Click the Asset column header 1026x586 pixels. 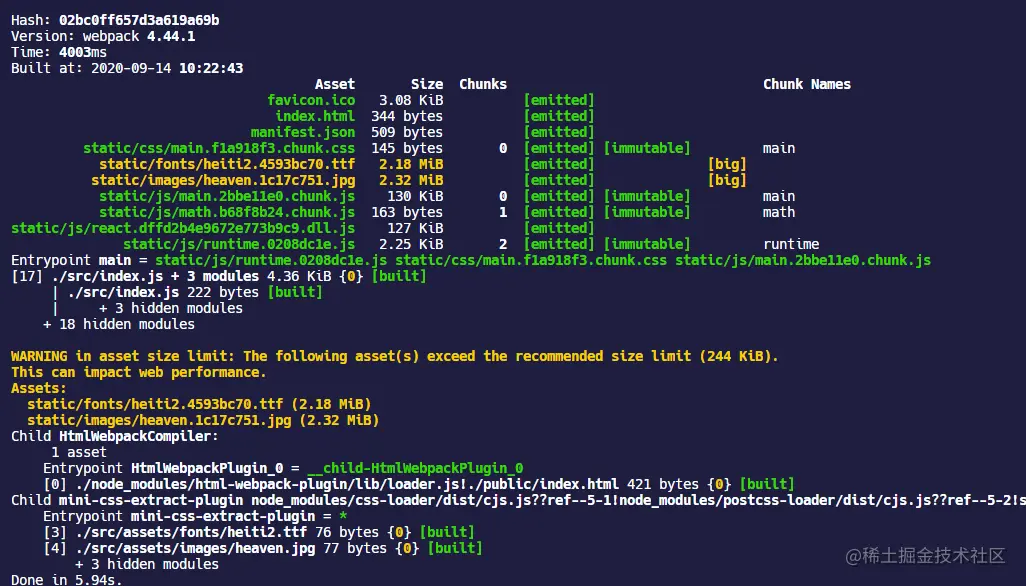tap(335, 84)
